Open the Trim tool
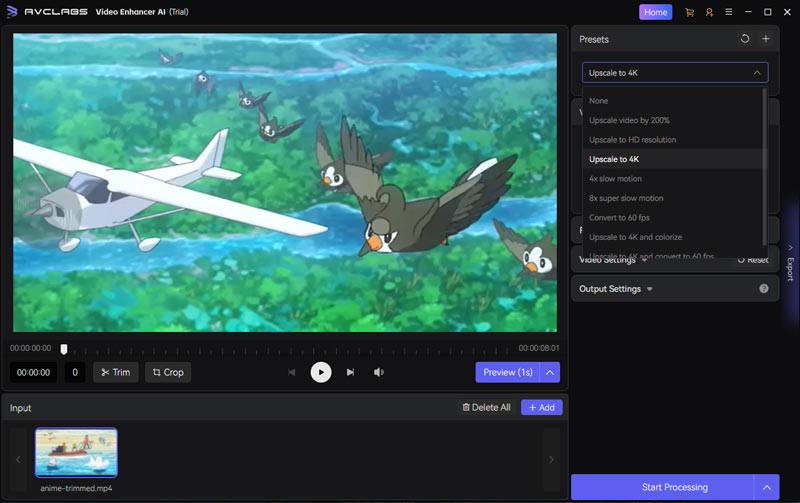The width and height of the screenshot is (800, 503). pyautogui.click(x=116, y=372)
